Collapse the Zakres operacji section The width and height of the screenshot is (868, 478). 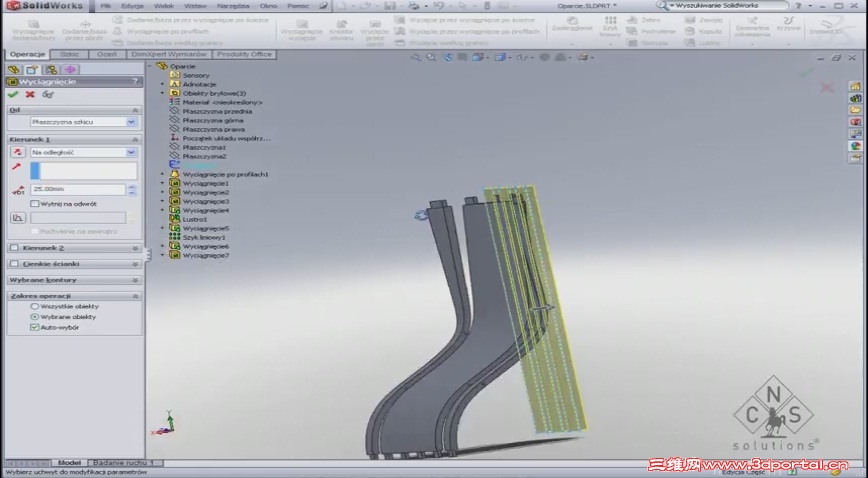(135, 296)
